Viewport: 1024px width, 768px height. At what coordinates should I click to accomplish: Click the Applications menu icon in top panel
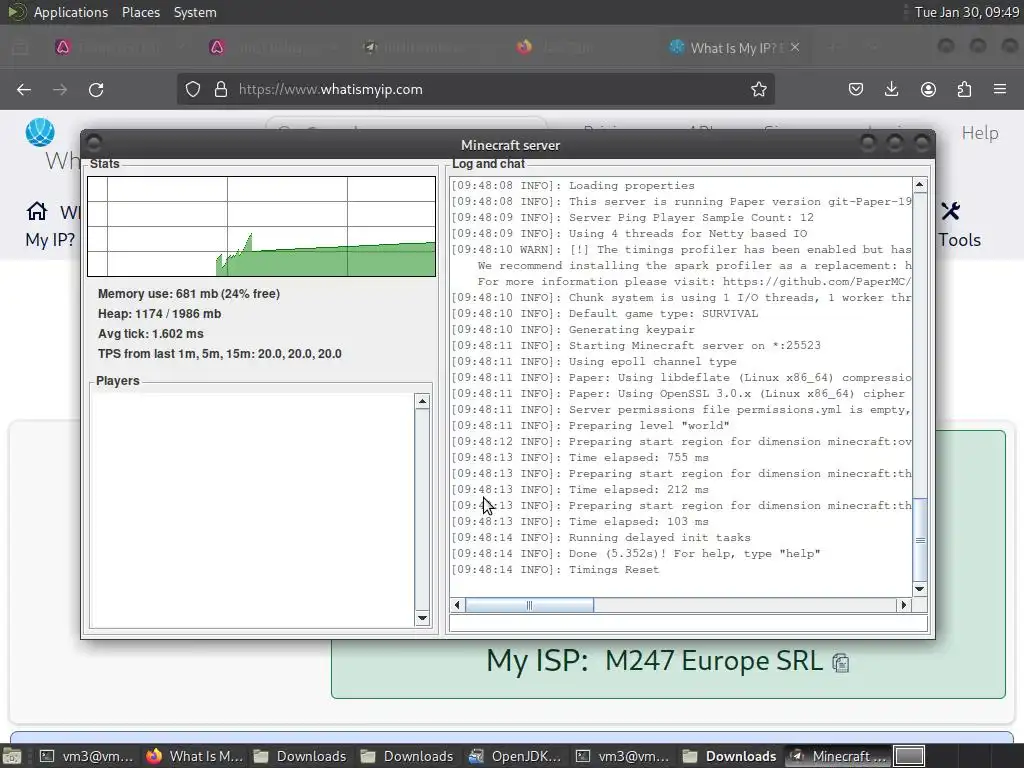(17, 12)
